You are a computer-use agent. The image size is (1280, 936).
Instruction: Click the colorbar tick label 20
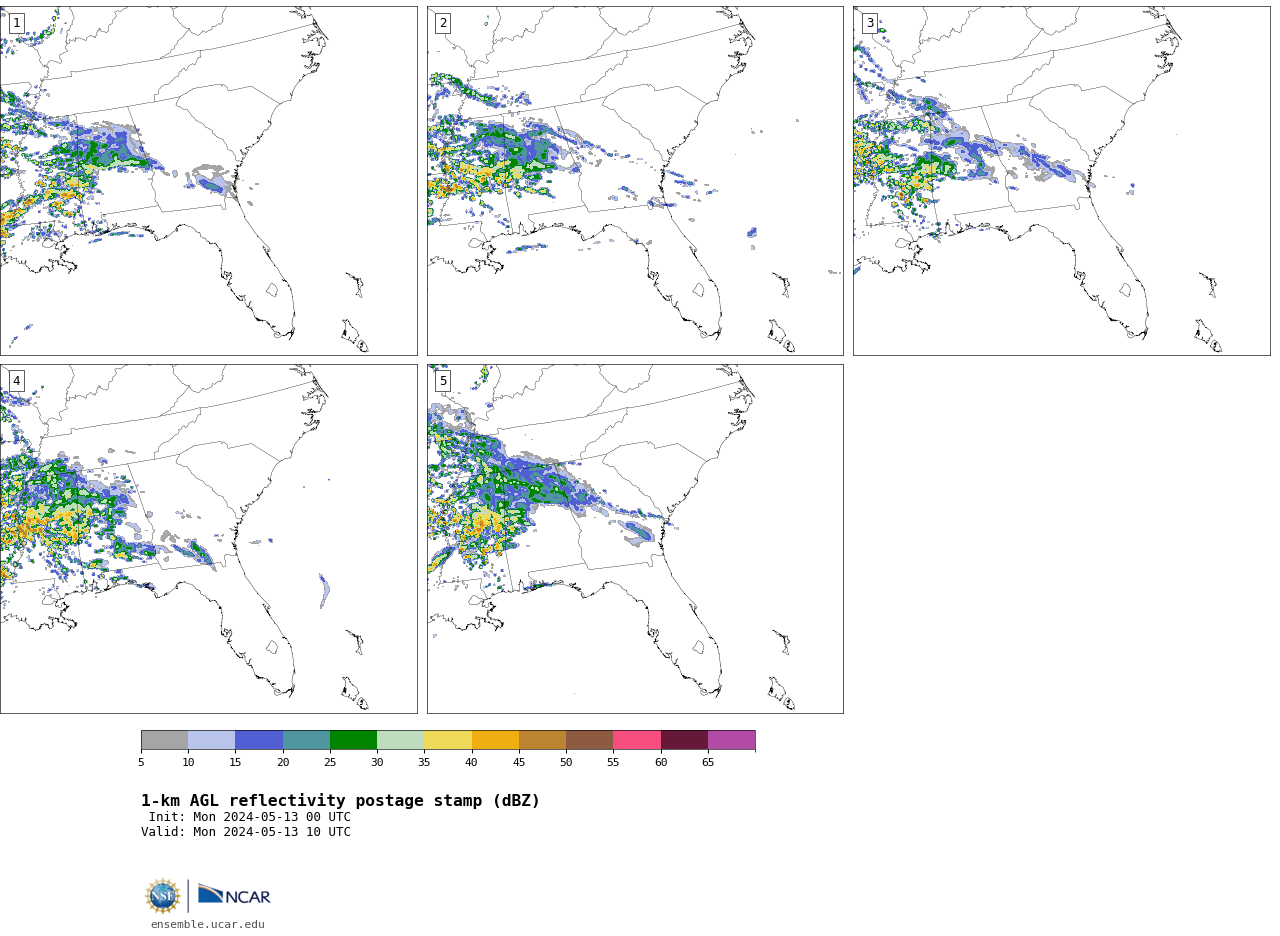283,762
